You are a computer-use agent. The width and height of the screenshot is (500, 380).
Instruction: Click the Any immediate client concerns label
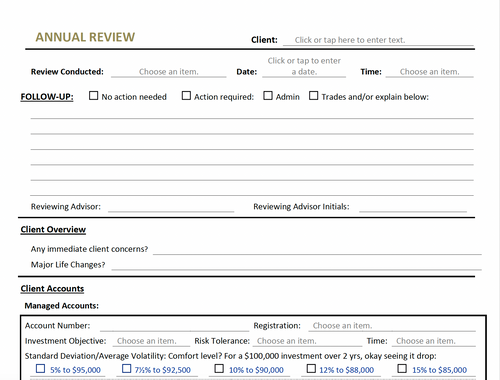click(x=89, y=249)
